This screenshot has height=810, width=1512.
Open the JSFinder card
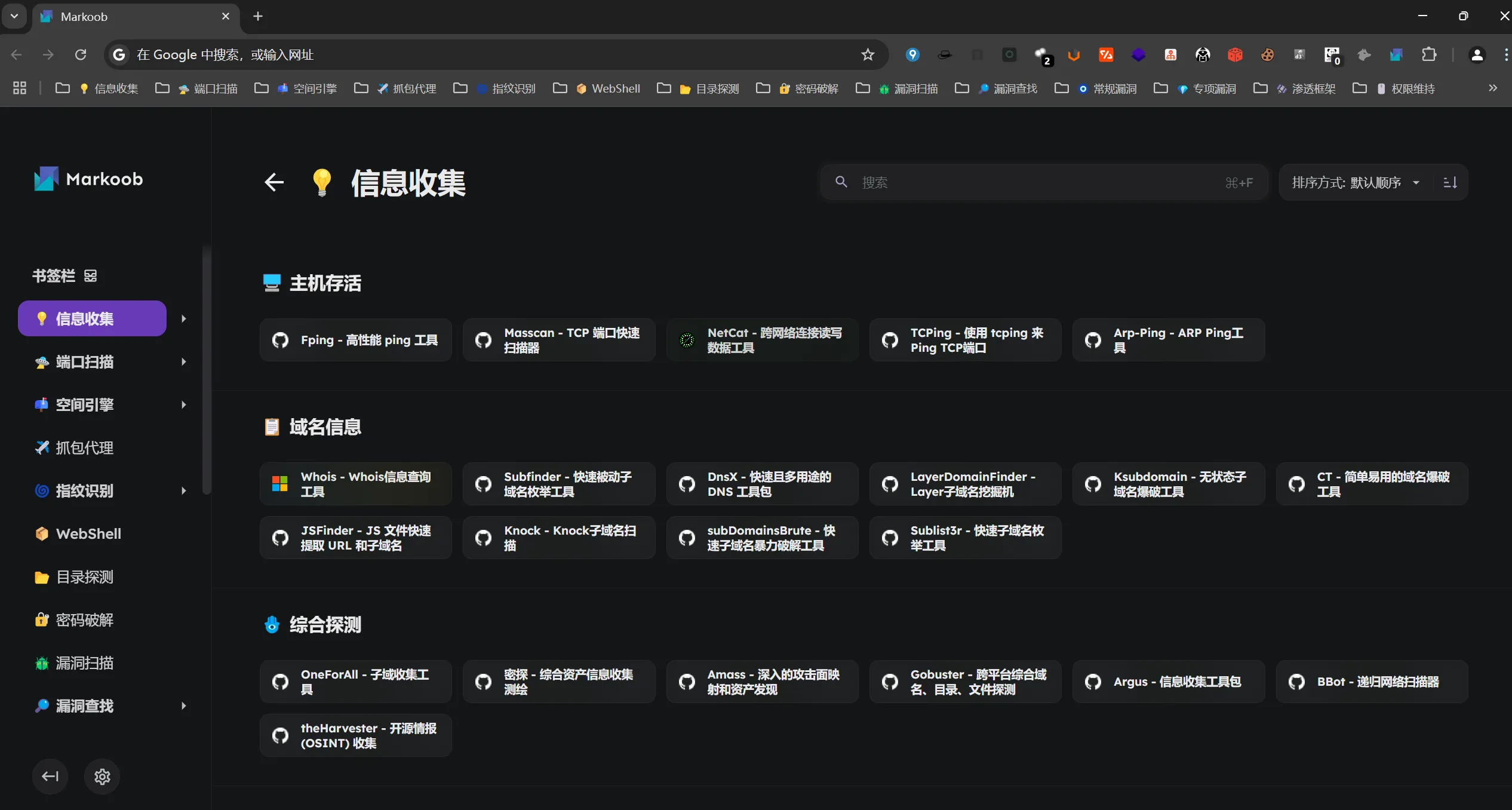[x=356, y=538]
